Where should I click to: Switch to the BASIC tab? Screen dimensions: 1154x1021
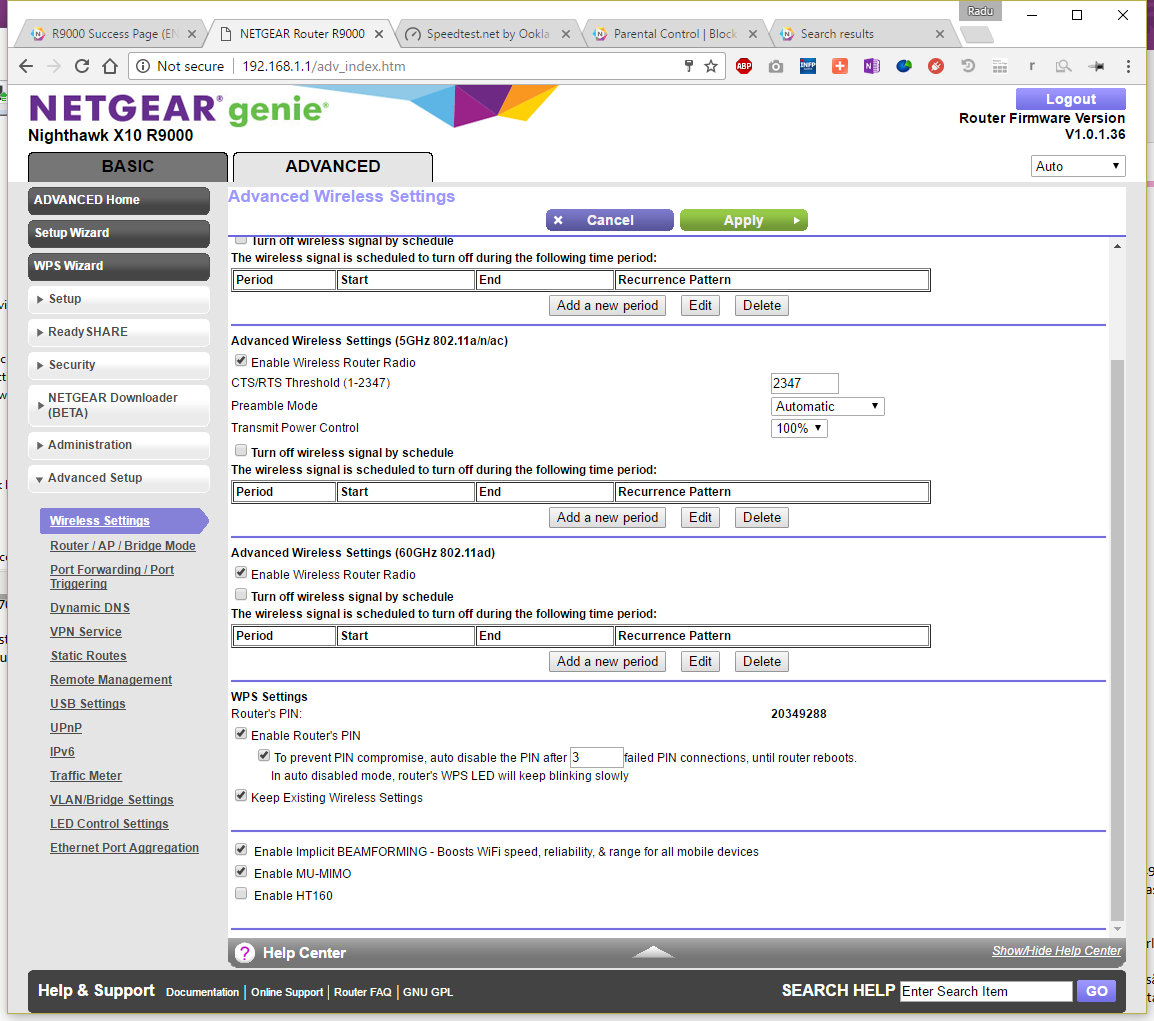coord(128,167)
